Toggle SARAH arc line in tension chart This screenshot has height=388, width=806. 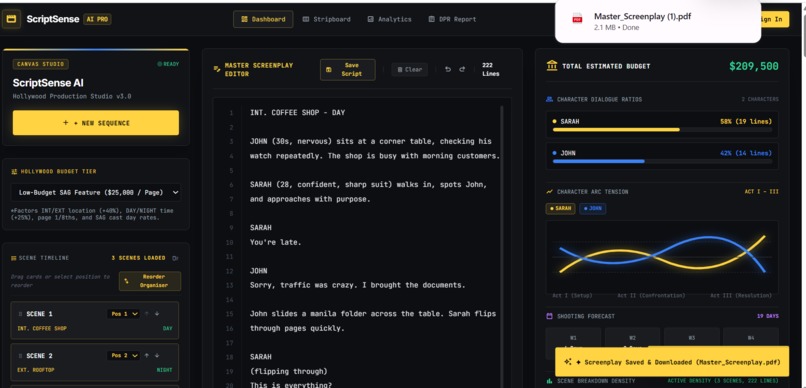point(560,209)
